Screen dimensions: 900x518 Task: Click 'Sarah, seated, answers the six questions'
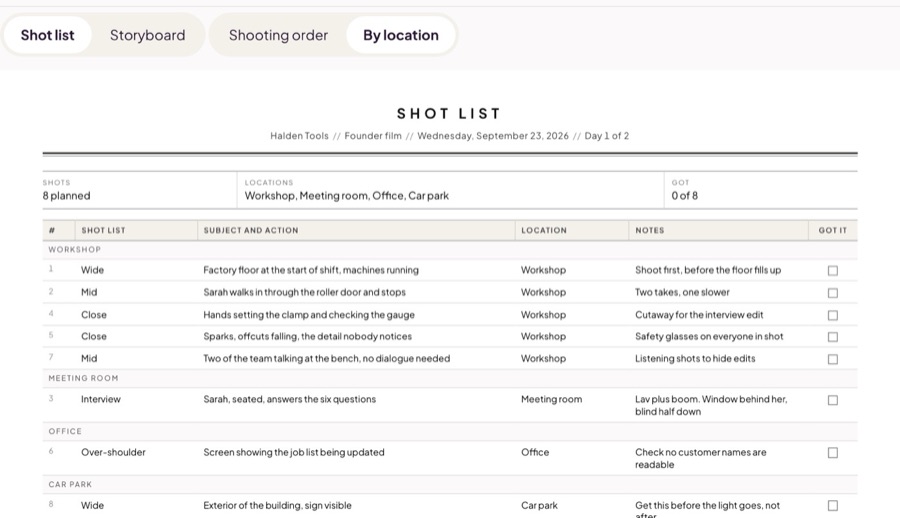coord(289,399)
